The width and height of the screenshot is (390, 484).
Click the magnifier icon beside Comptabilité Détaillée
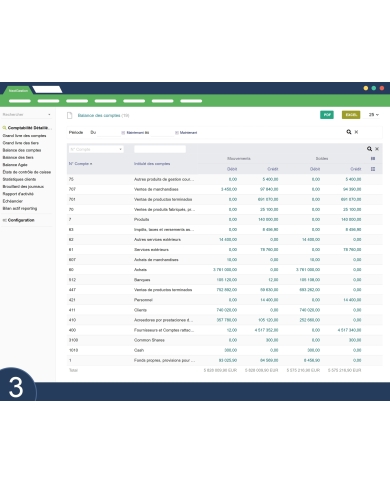pyautogui.click(x=4, y=128)
